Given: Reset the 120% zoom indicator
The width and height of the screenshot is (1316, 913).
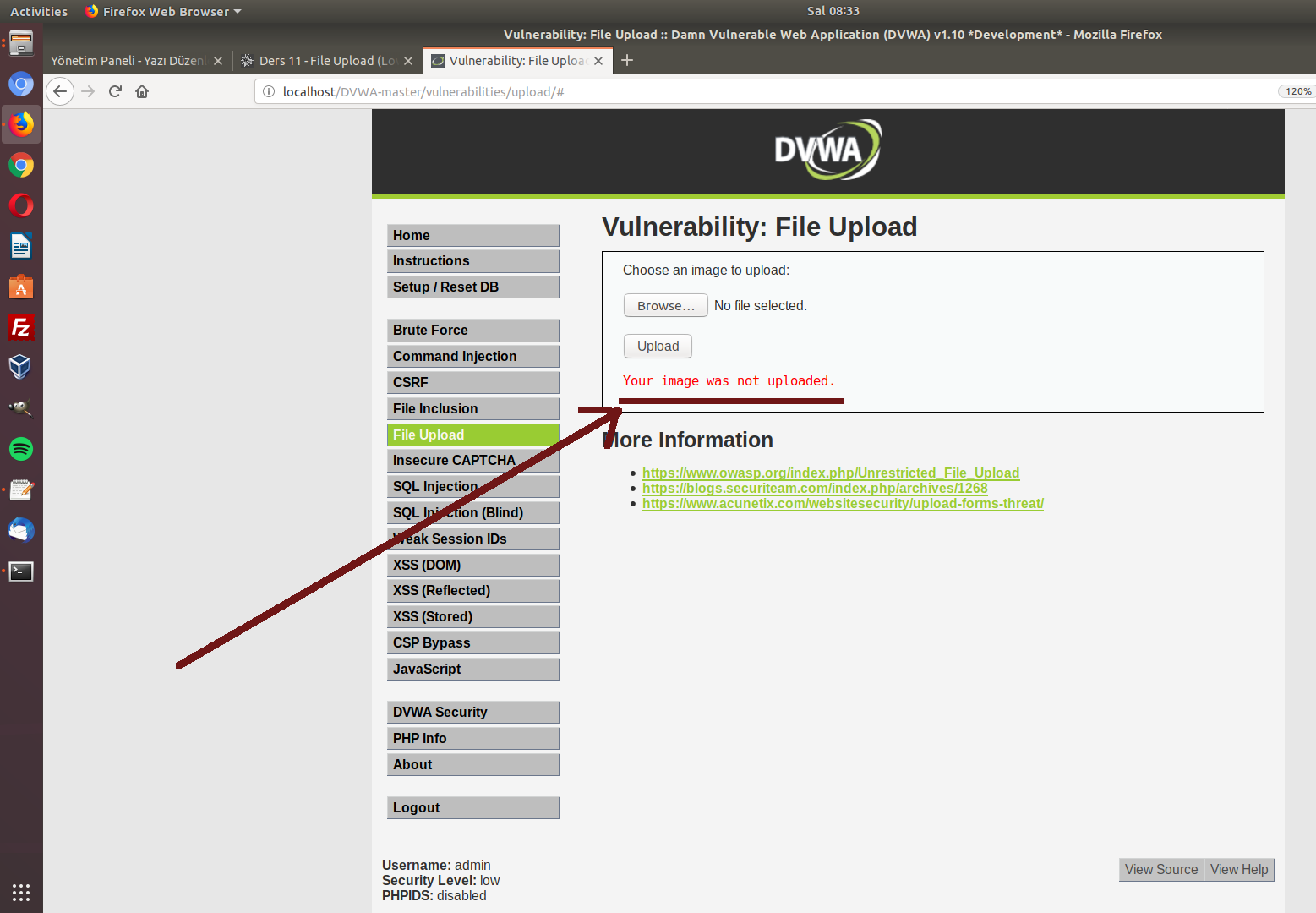Looking at the screenshot, I should click(x=1297, y=91).
